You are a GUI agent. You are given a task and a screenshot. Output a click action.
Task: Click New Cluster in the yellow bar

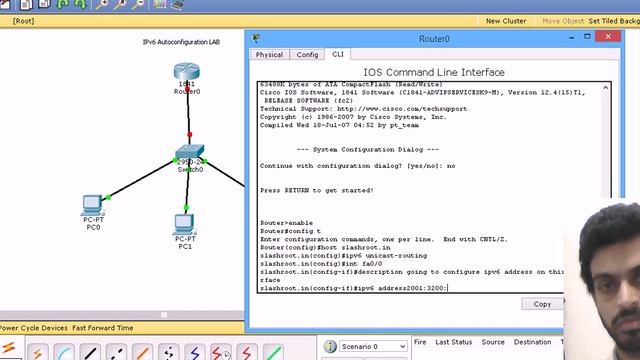click(x=506, y=21)
